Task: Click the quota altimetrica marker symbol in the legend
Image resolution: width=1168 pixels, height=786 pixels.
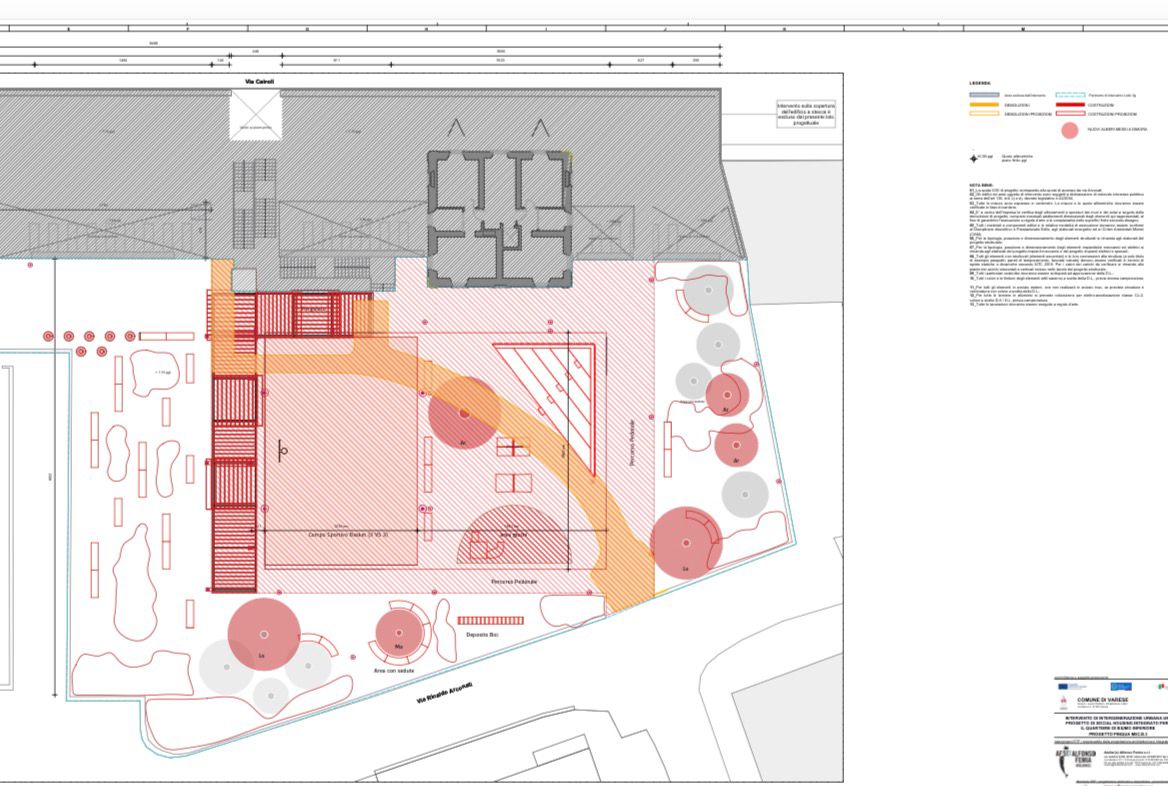Action: [974, 158]
